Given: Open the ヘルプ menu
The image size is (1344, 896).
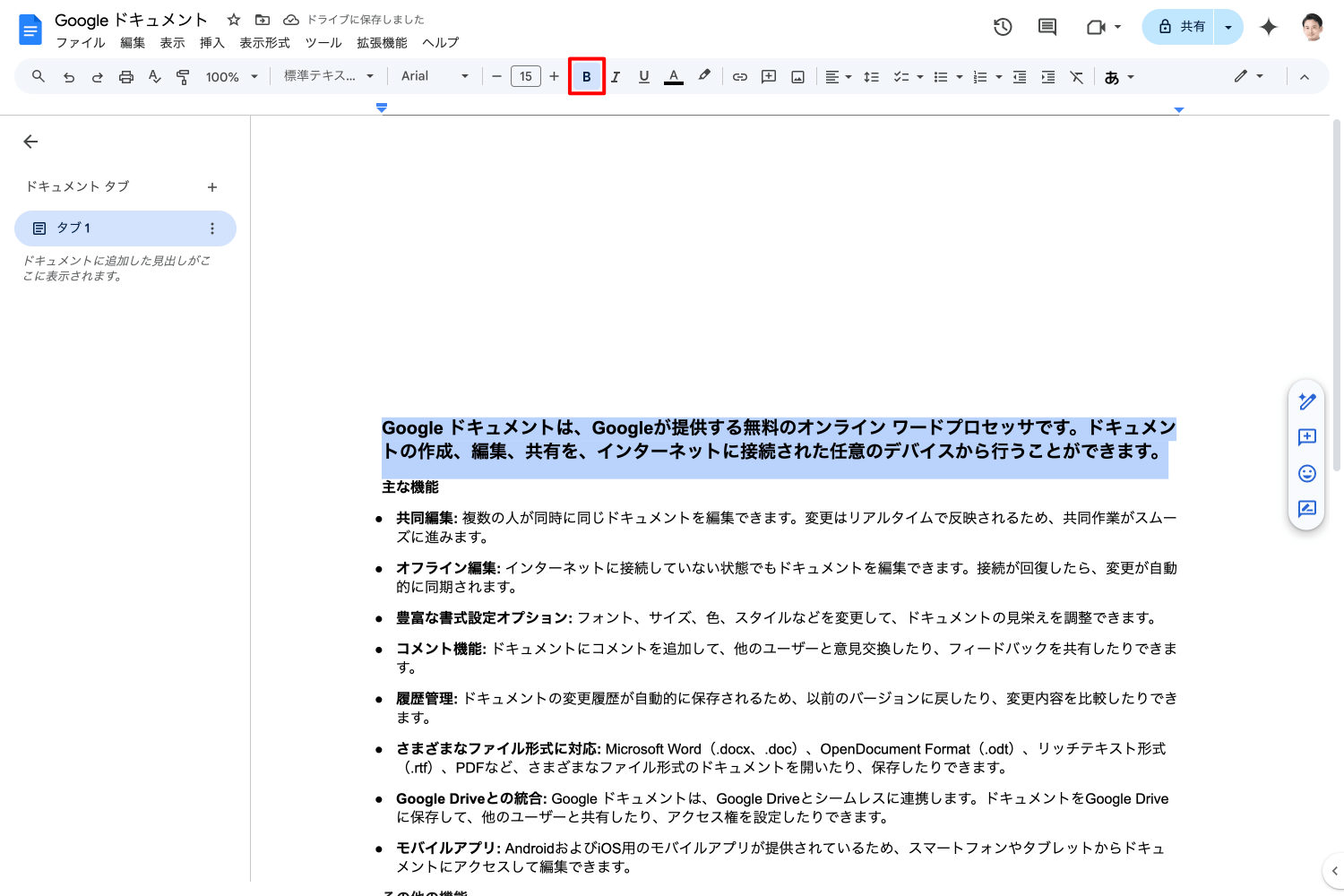Looking at the screenshot, I should 440,43.
